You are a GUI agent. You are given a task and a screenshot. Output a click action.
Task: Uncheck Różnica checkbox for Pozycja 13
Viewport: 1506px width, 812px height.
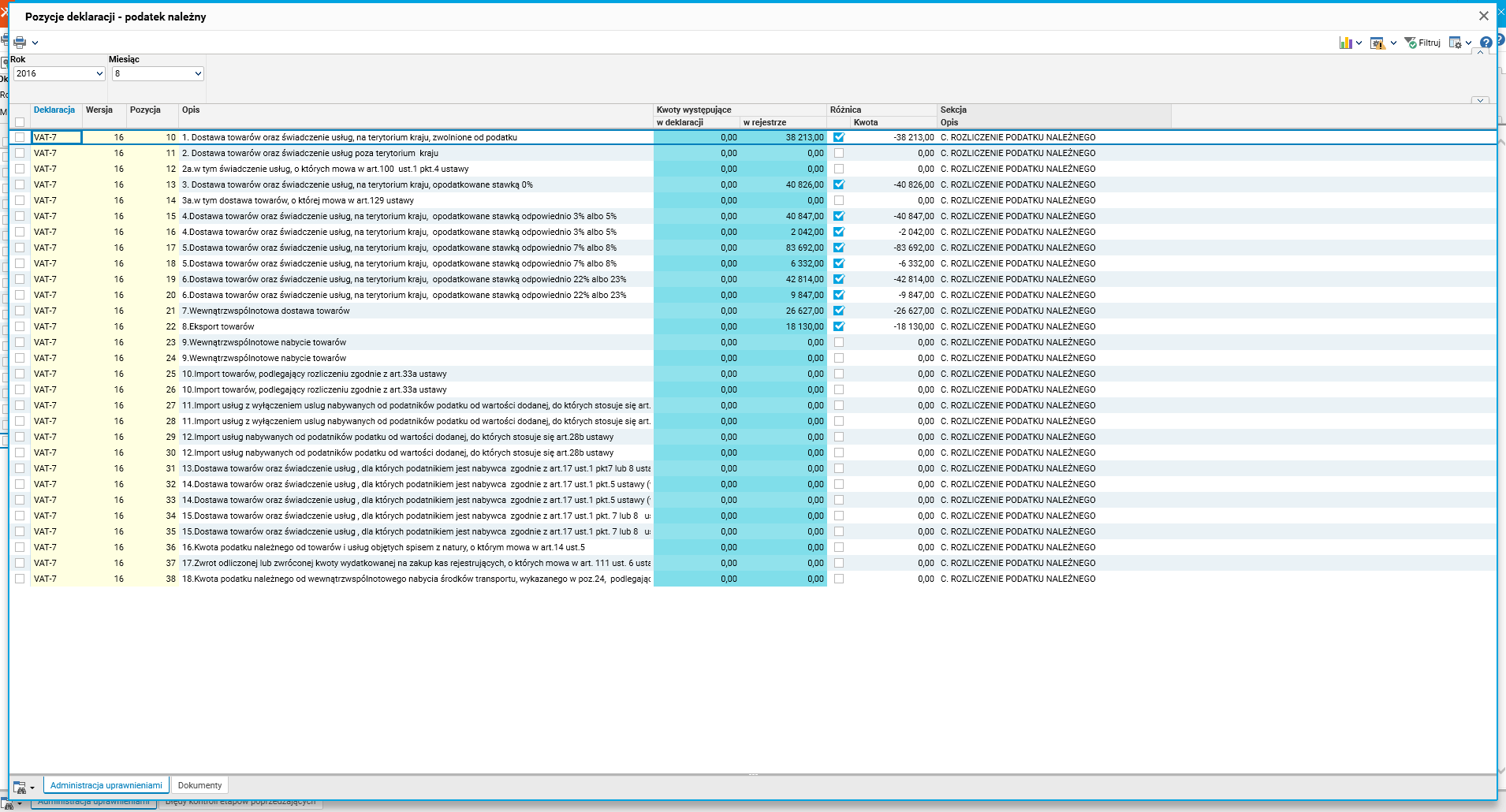coord(839,184)
